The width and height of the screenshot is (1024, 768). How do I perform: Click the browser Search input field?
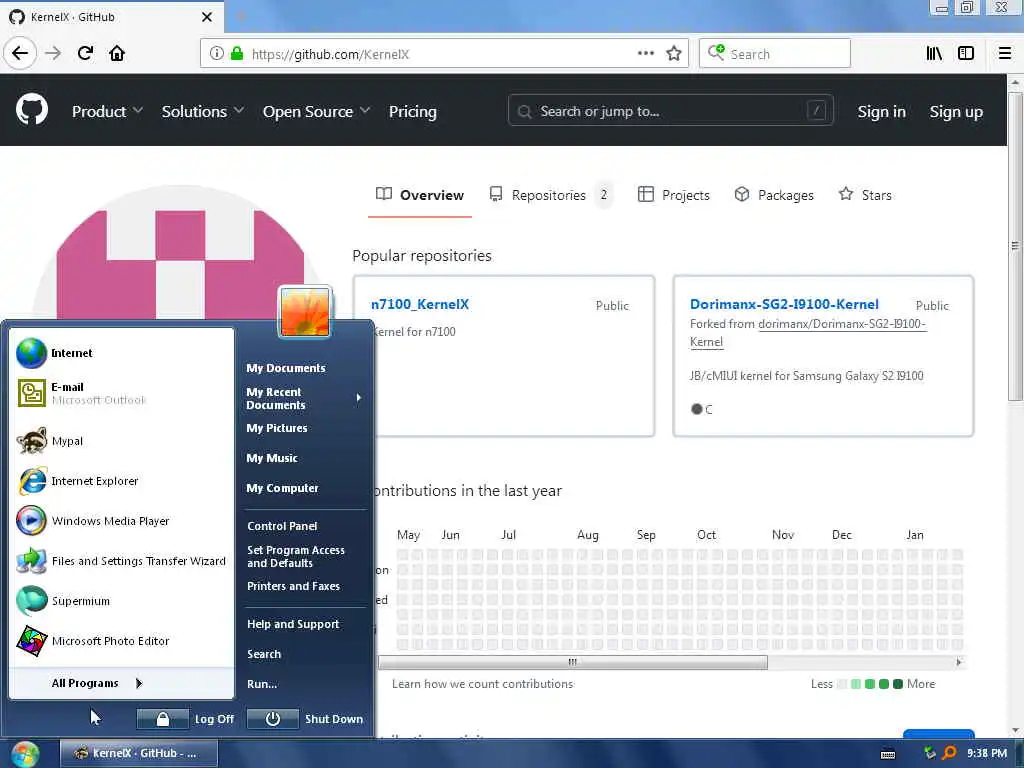pos(775,54)
